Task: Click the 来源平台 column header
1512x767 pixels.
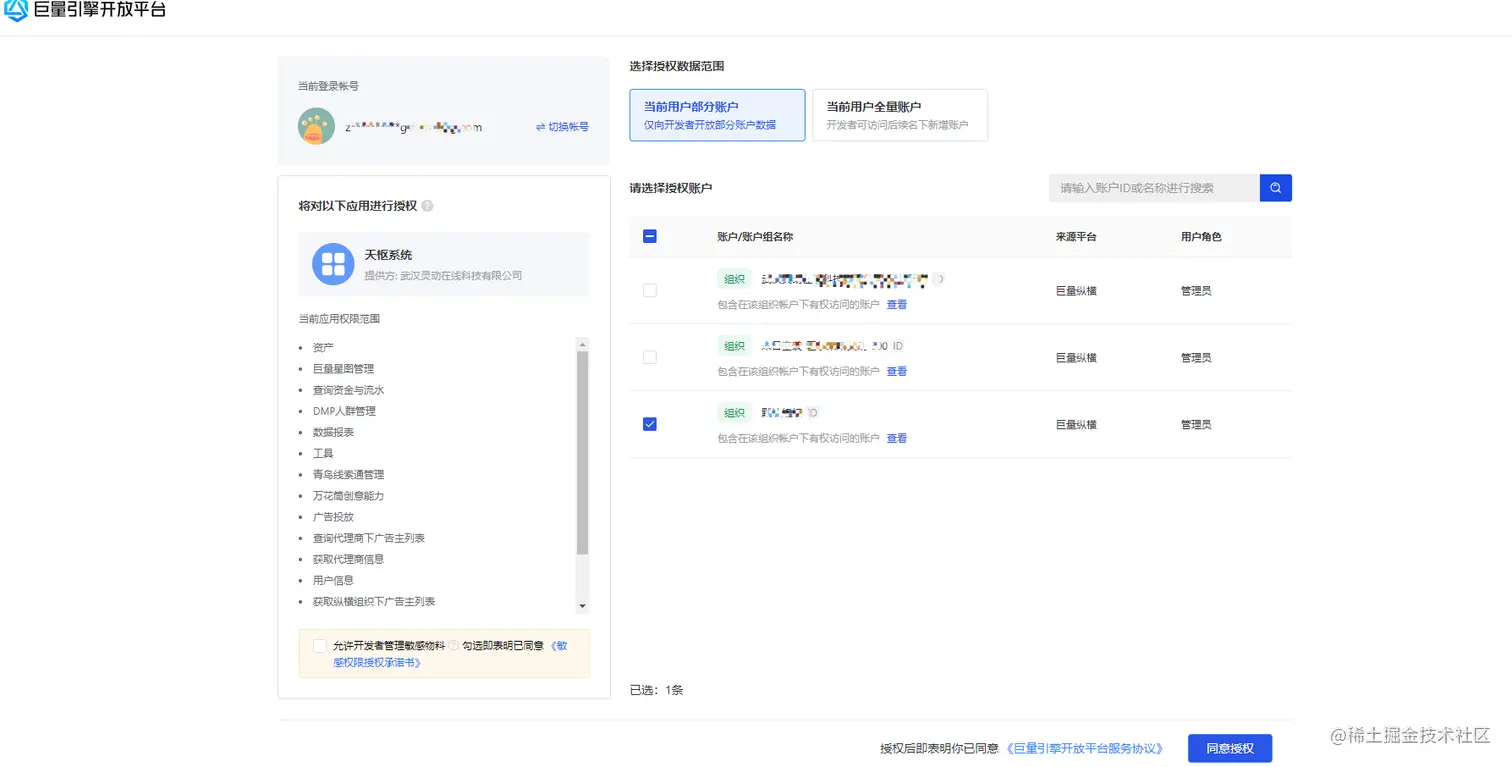Action: click(x=1076, y=237)
